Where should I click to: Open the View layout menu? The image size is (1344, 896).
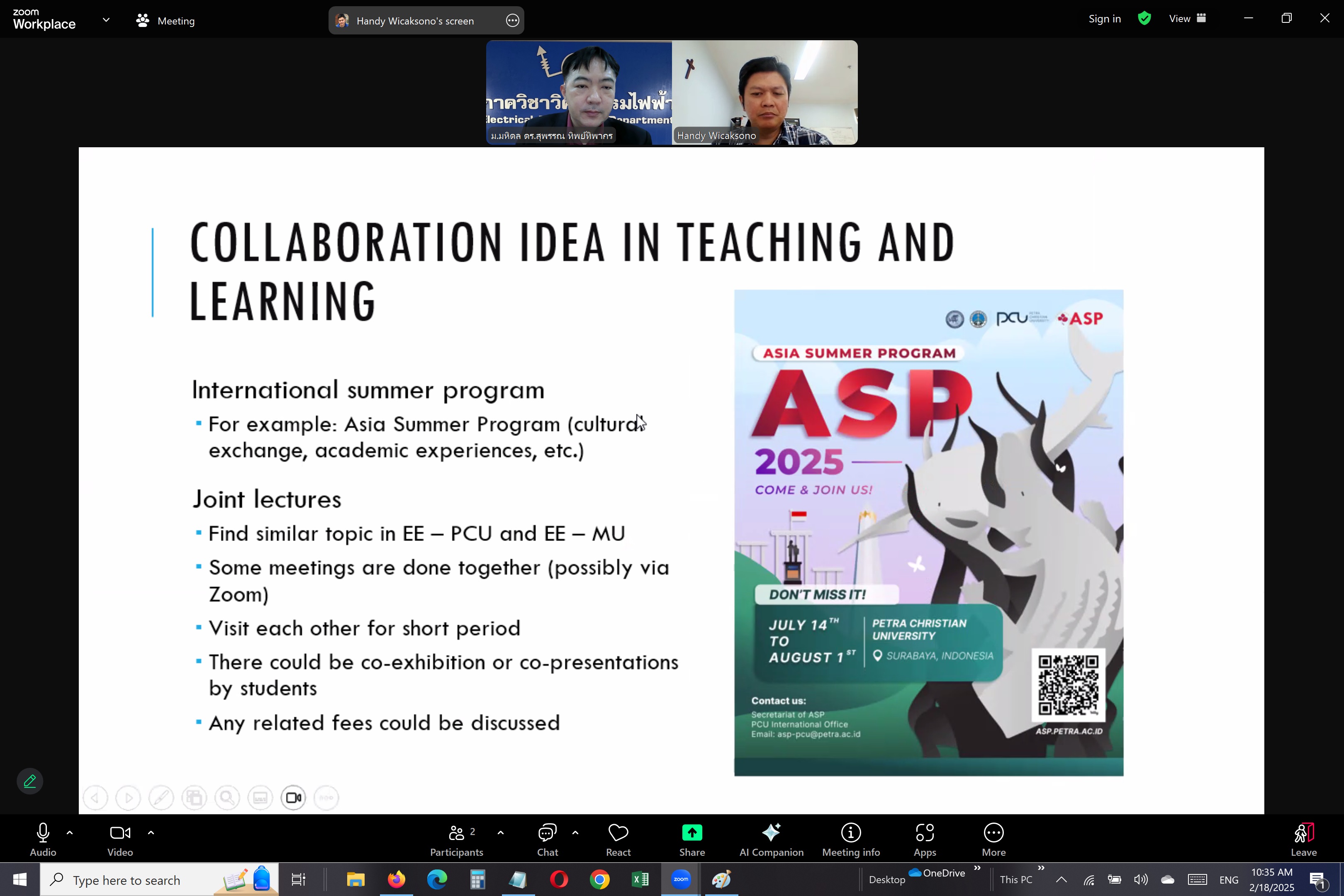pos(1187,19)
